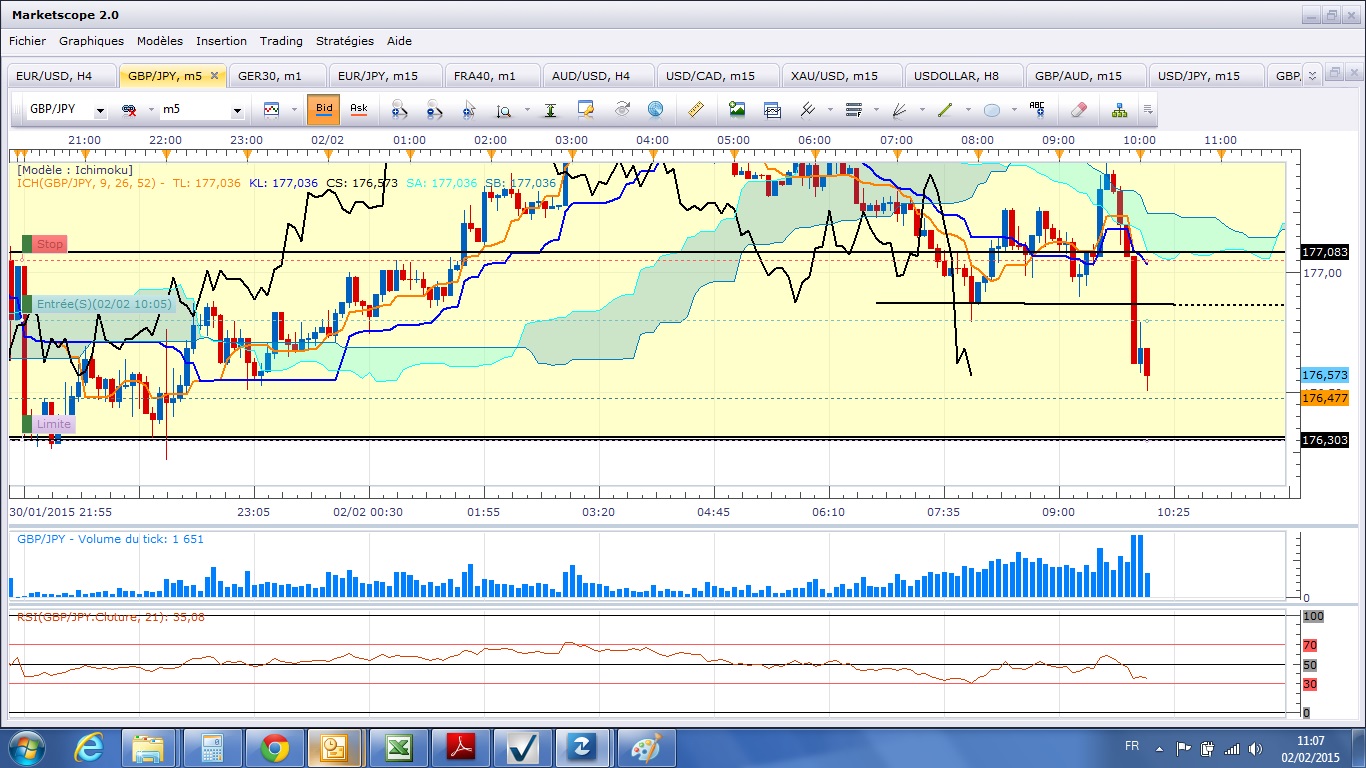Open Google Chrome from the taskbar
Screen dimensions: 1366x768
pos(274,747)
